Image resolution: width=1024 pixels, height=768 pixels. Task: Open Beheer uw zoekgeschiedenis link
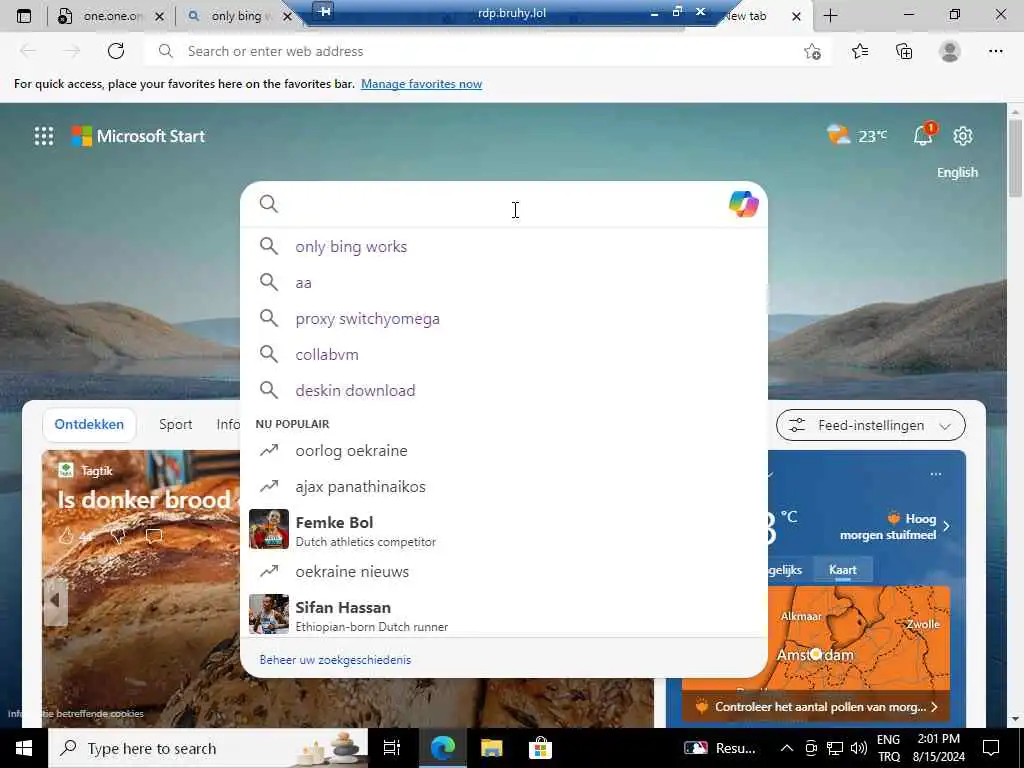pos(335,660)
